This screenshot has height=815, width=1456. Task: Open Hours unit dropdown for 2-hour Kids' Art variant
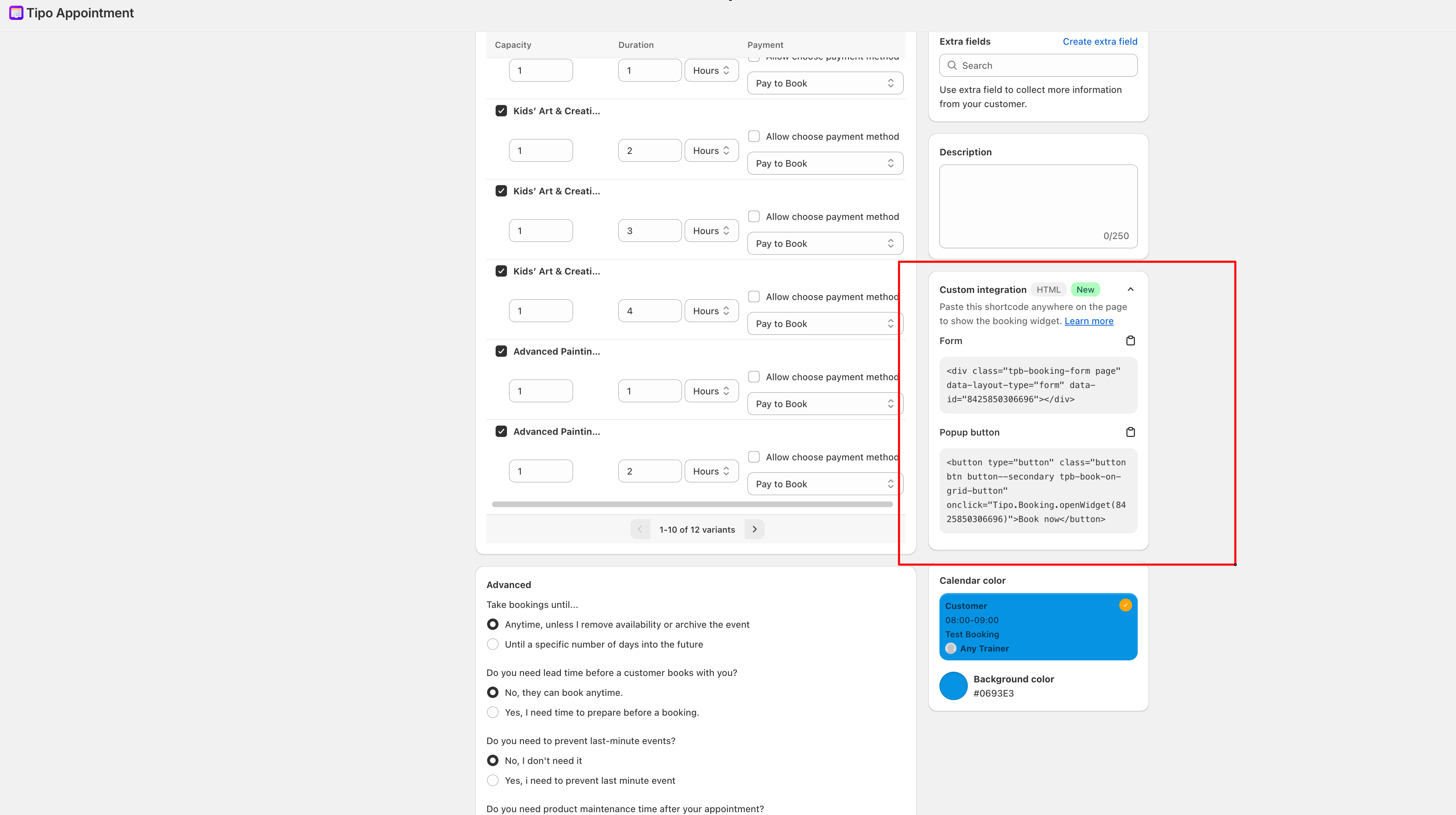click(x=712, y=150)
